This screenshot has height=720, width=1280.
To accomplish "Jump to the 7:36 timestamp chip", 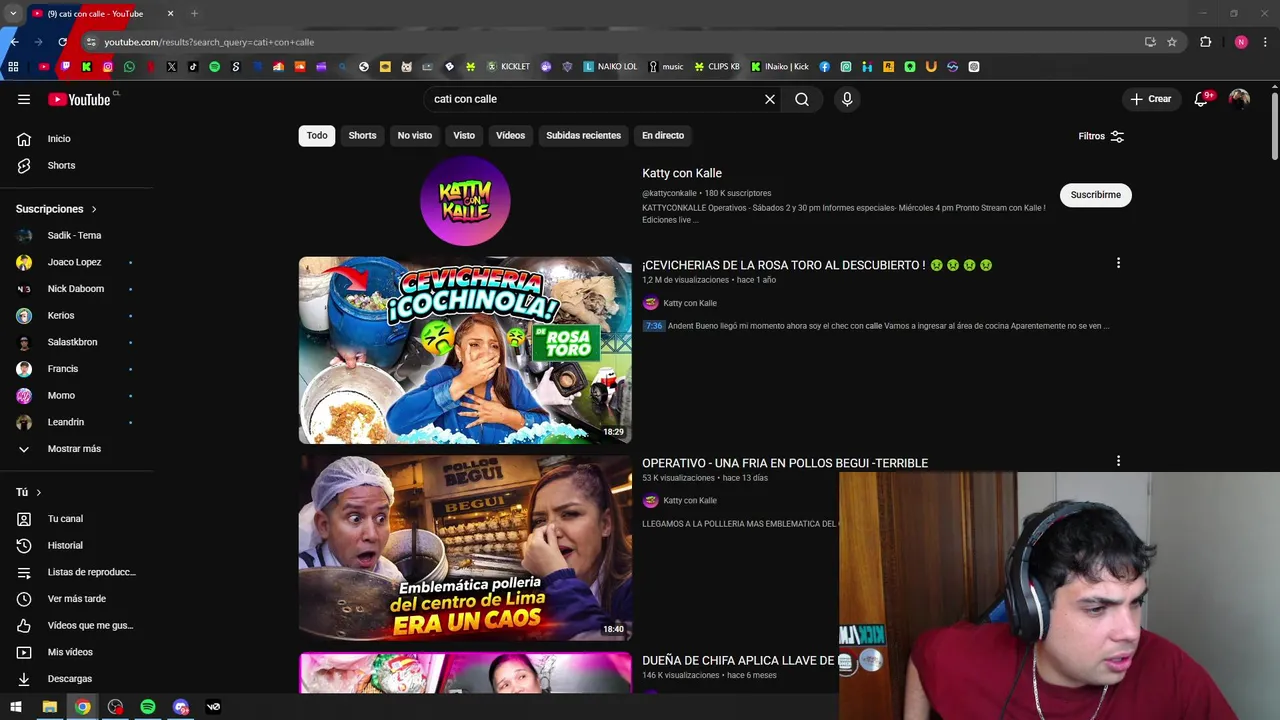I will click(654, 326).
